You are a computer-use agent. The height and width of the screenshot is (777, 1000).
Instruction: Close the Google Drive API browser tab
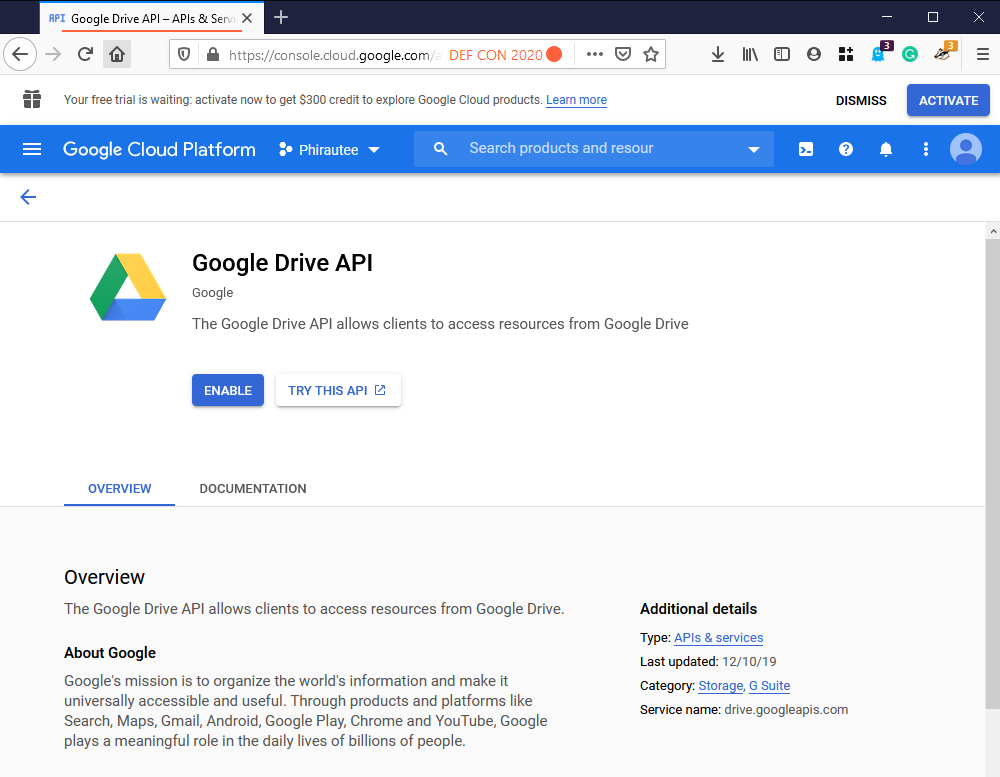coord(247,18)
